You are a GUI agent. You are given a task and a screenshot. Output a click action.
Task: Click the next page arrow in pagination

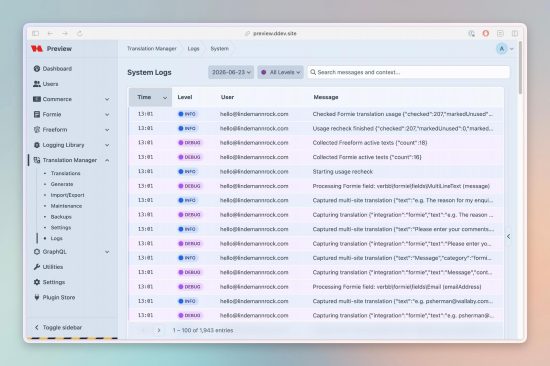[159, 330]
